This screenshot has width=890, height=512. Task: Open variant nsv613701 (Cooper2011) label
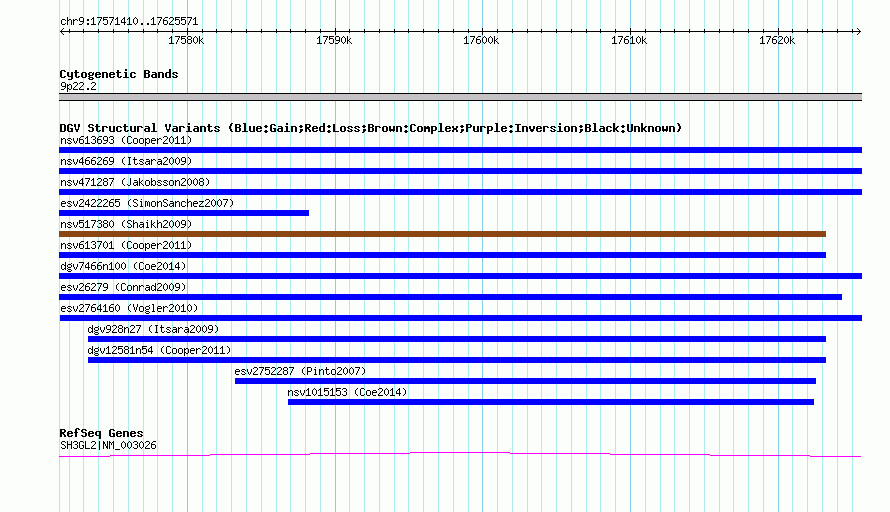[x=126, y=245]
